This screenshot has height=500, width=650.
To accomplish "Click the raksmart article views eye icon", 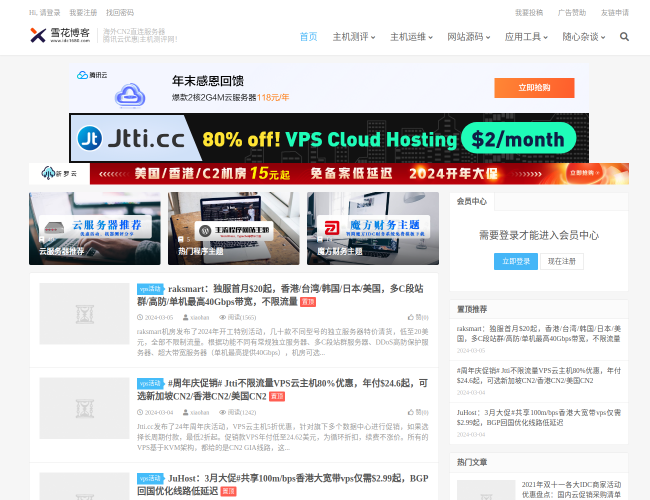I will click(x=222, y=318).
